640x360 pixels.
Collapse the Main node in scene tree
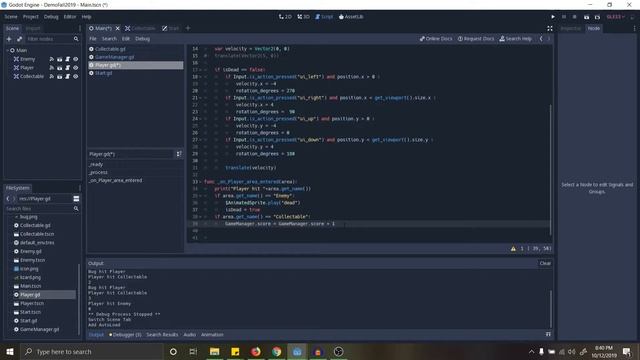[x=7, y=50]
